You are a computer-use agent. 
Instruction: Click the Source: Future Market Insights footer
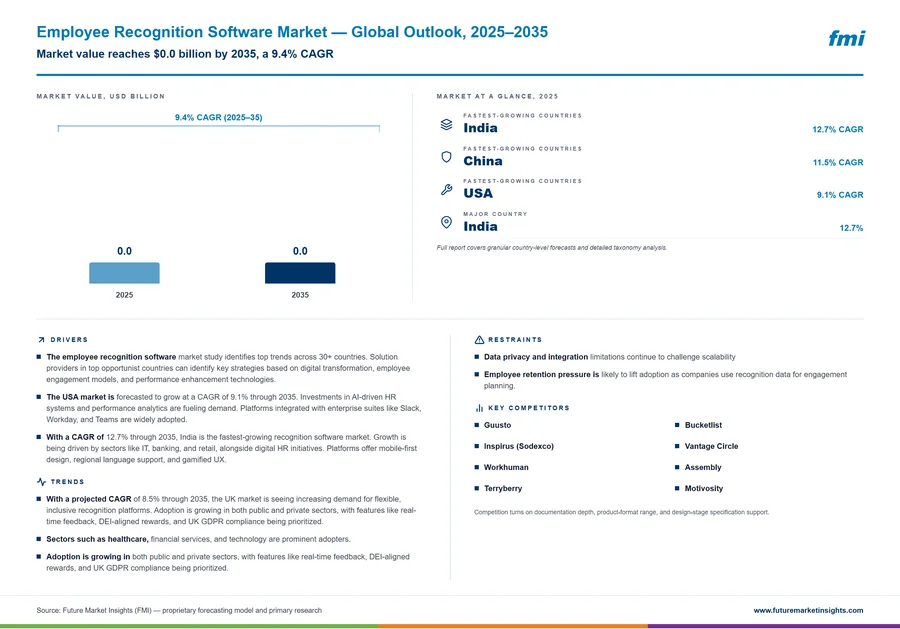point(179,610)
